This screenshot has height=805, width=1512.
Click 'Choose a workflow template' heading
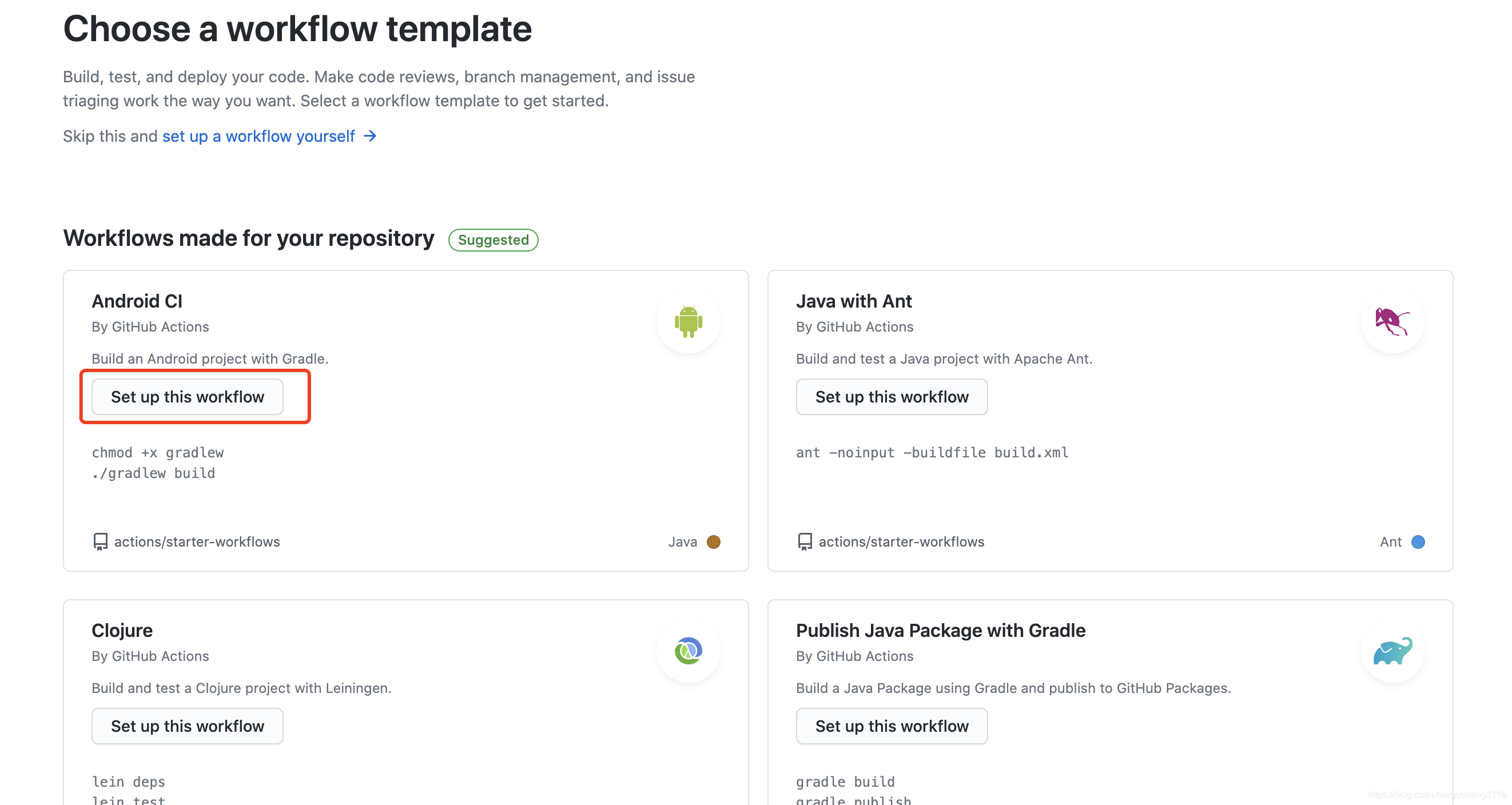coord(297,28)
